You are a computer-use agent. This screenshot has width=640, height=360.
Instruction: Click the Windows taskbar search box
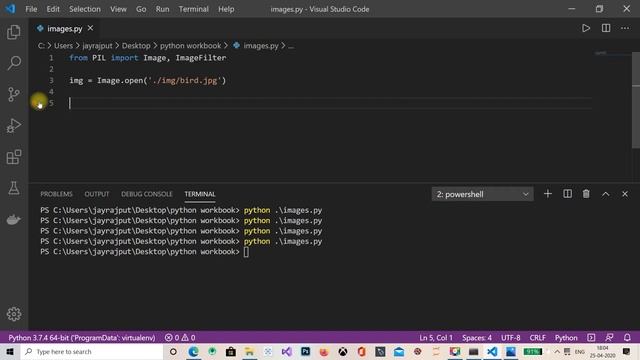tap(92, 351)
